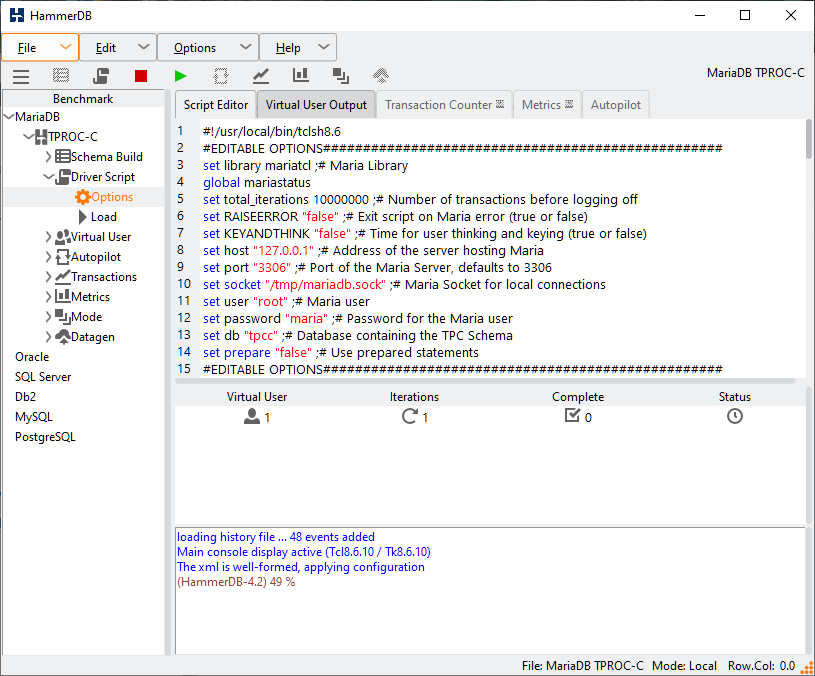
Task: Open the Options menu
Action: [208, 48]
